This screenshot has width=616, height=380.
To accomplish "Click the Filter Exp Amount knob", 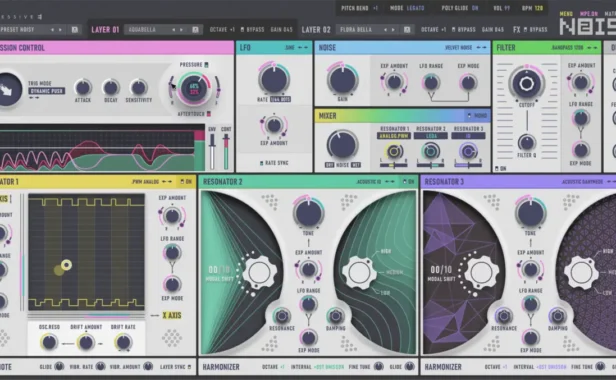I will [581, 82].
